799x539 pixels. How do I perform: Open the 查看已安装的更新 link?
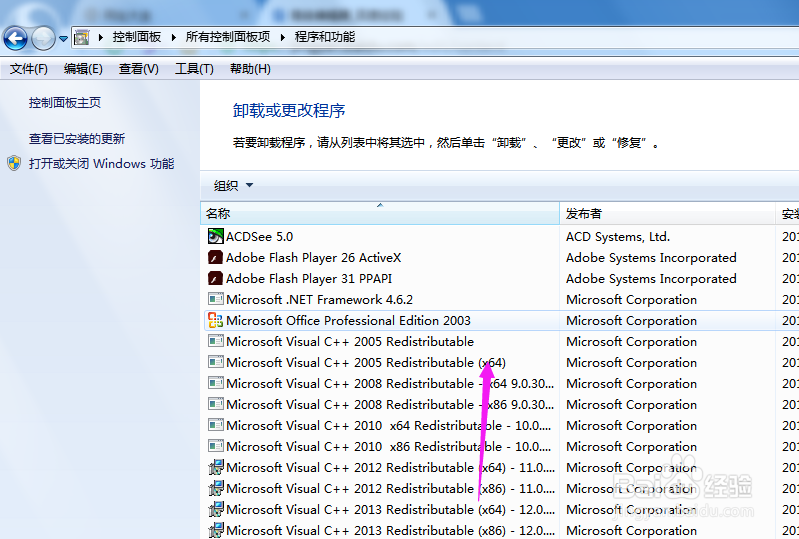(77, 139)
